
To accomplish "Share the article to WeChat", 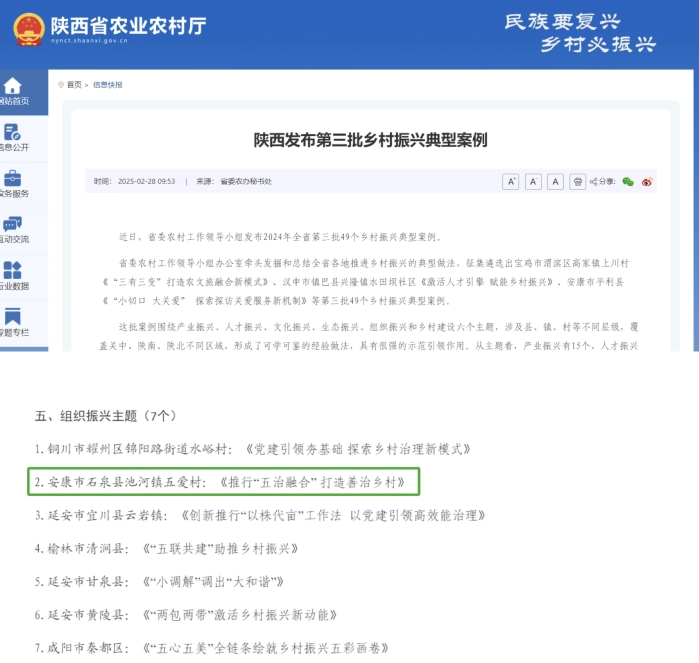I will point(628,182).
